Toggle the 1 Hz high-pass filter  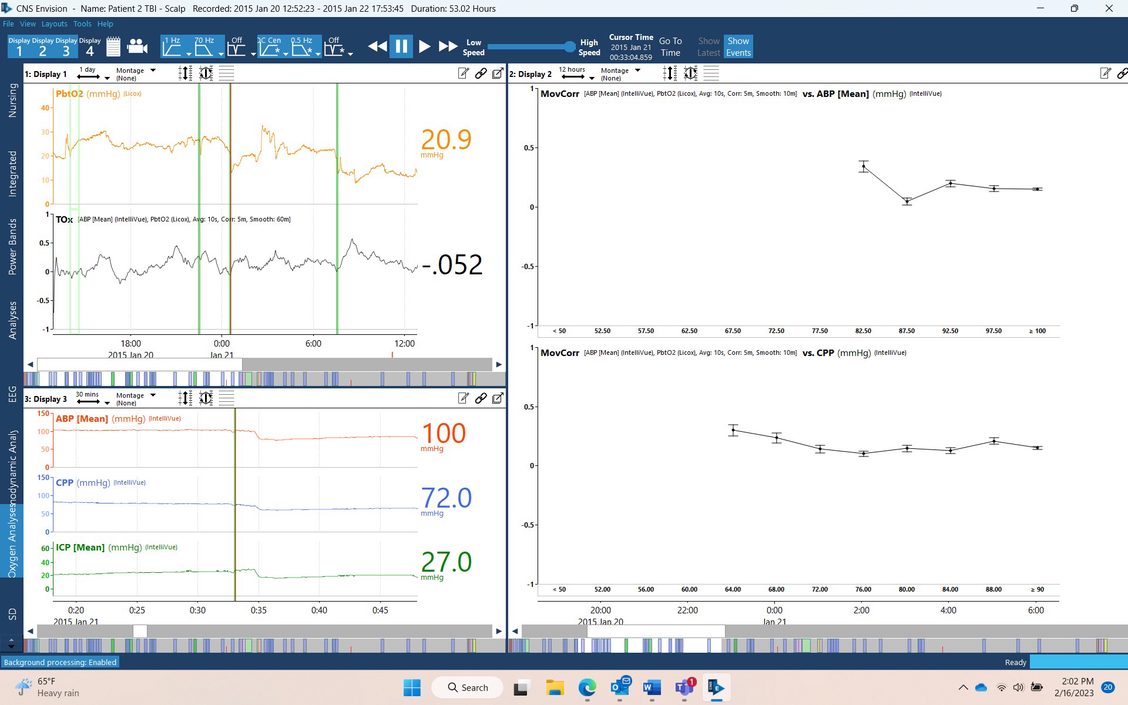(175, 46)
